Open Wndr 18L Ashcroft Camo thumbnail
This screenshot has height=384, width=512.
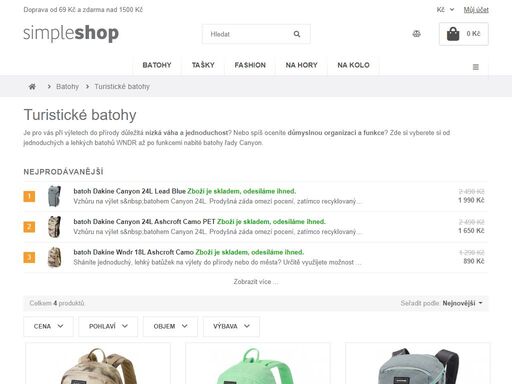click(x=54, y=257)
